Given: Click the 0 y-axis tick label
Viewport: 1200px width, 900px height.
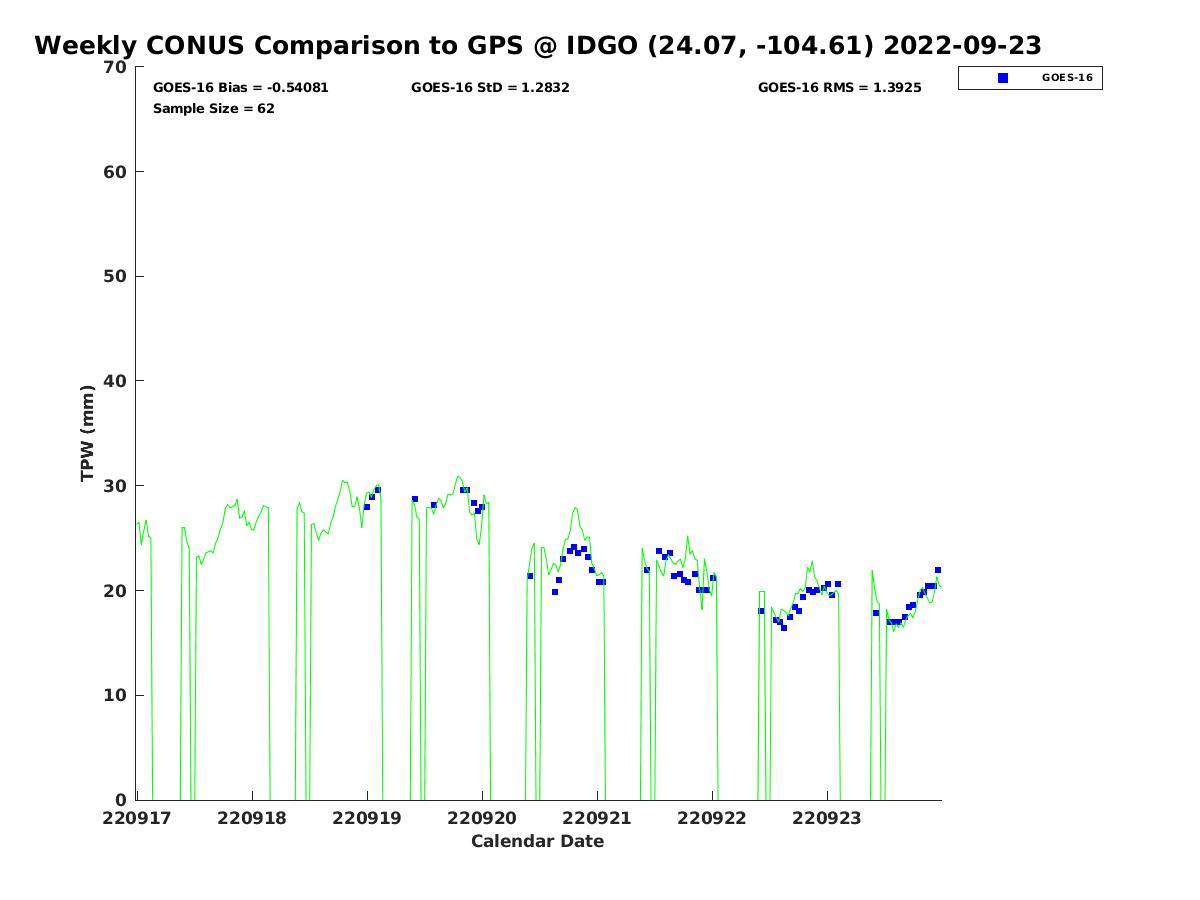Looking at the screenshot, I should click(122, 800).
